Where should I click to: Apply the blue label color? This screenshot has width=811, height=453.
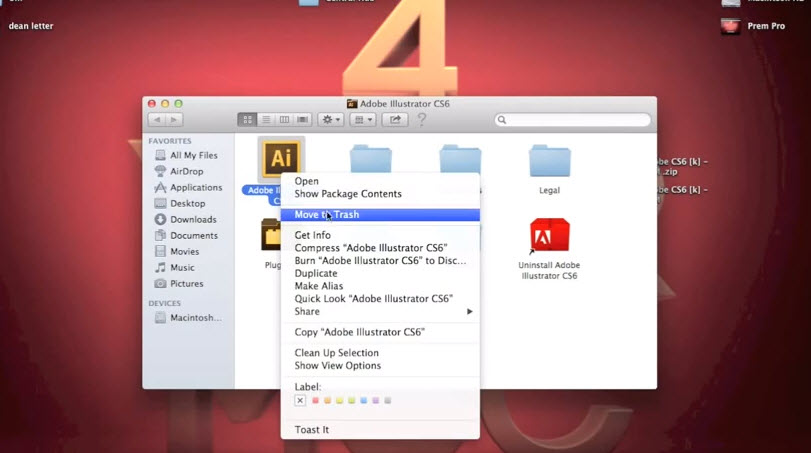pos(364,400)
